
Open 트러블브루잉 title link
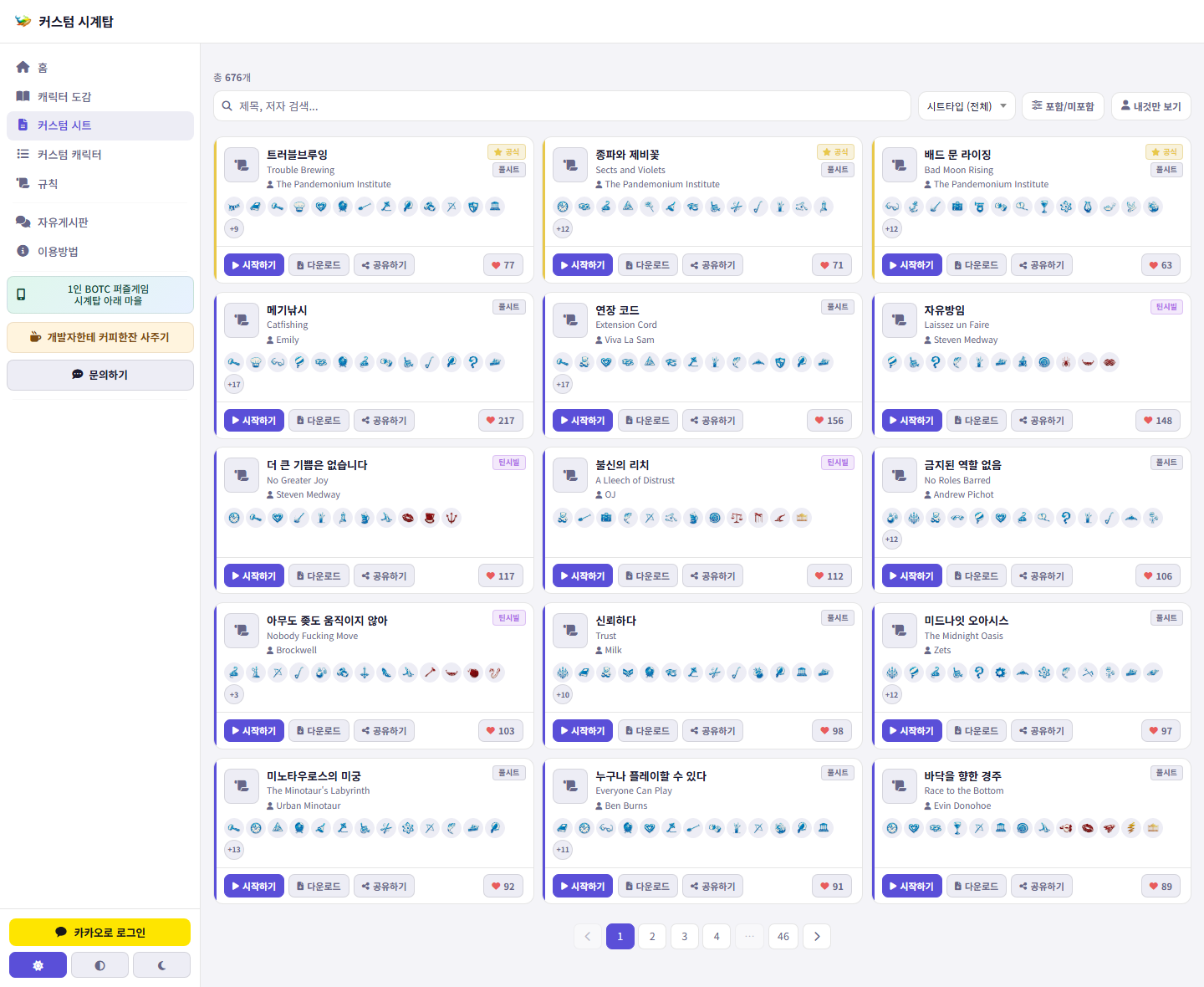[x=297, y=155]
